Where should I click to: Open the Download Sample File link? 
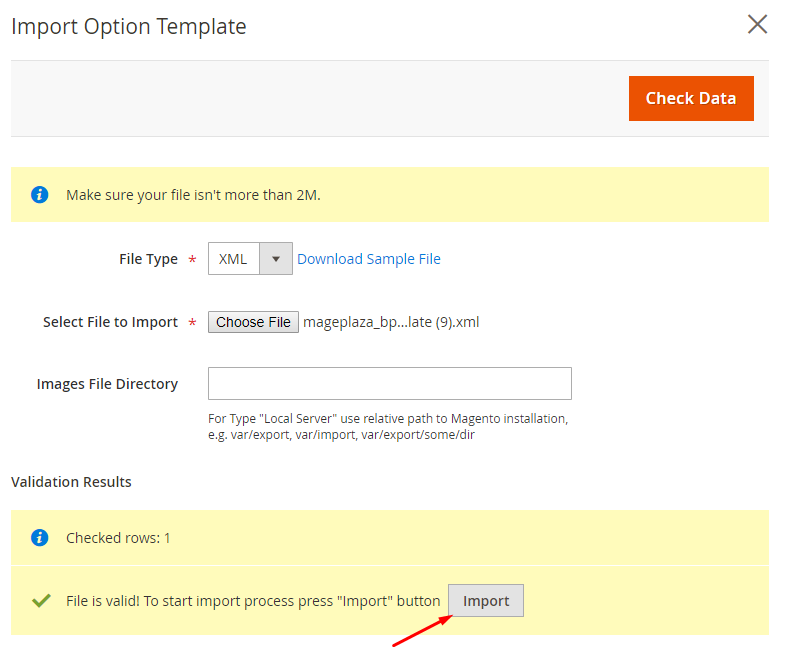tap(369, 259)
